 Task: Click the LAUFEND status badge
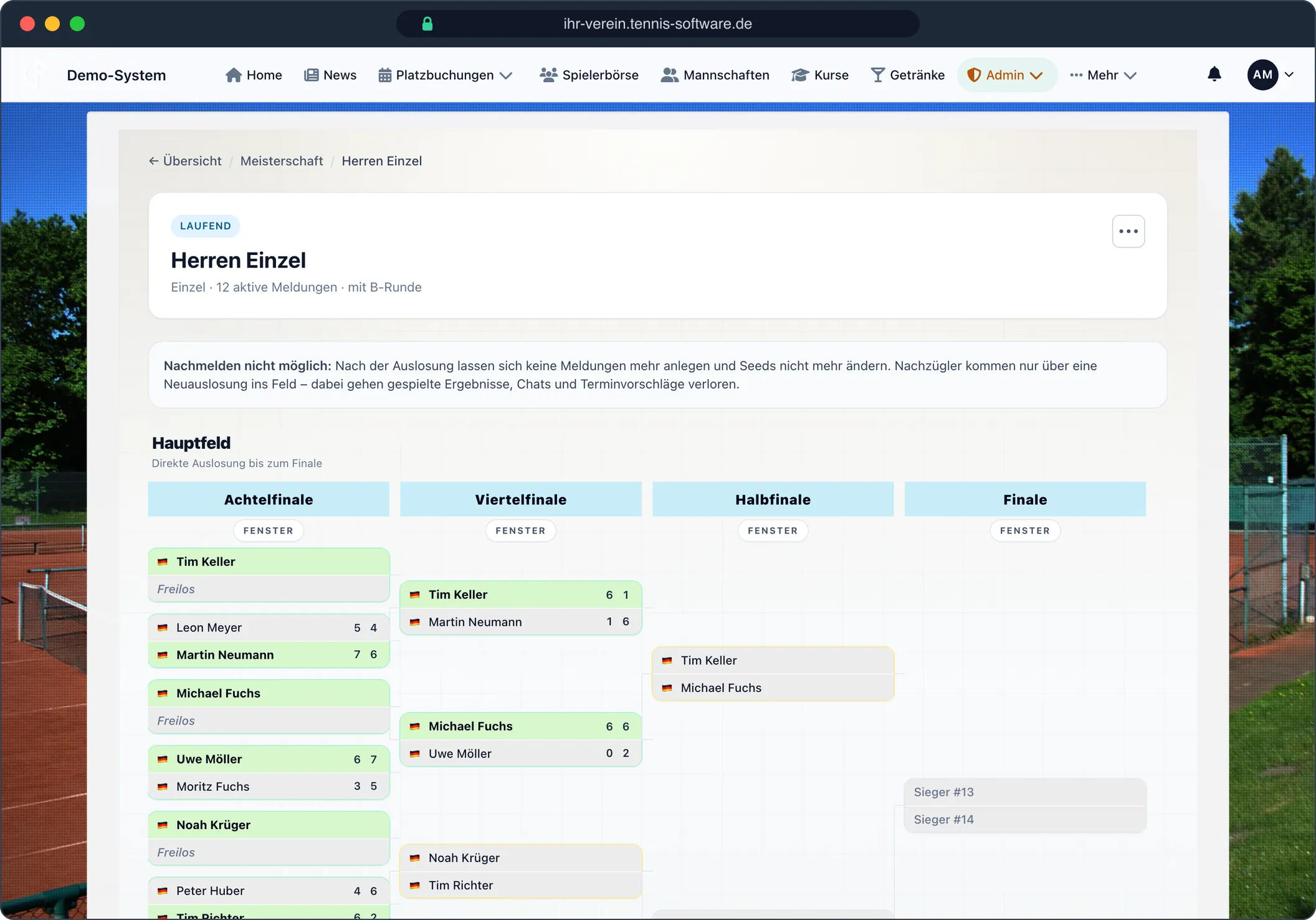coord(205,226)
